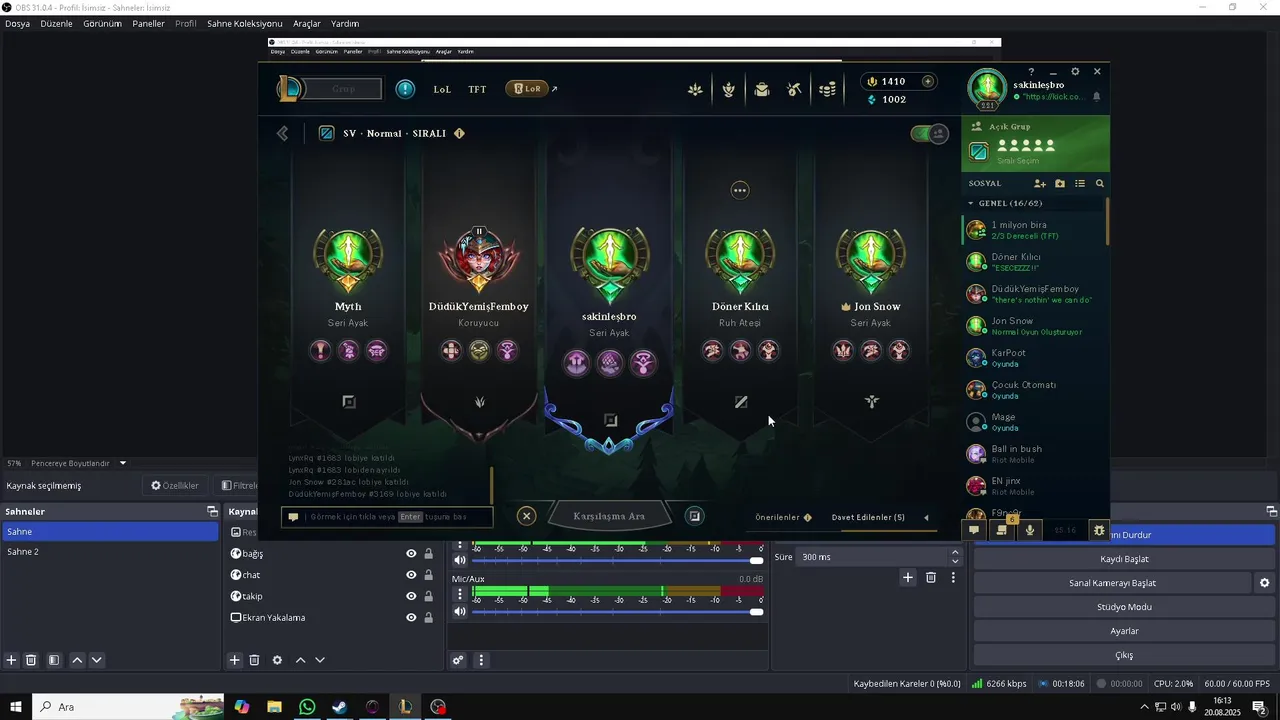
Task: Move scene up arrow in Sahneler
Action: coord(77,660)
